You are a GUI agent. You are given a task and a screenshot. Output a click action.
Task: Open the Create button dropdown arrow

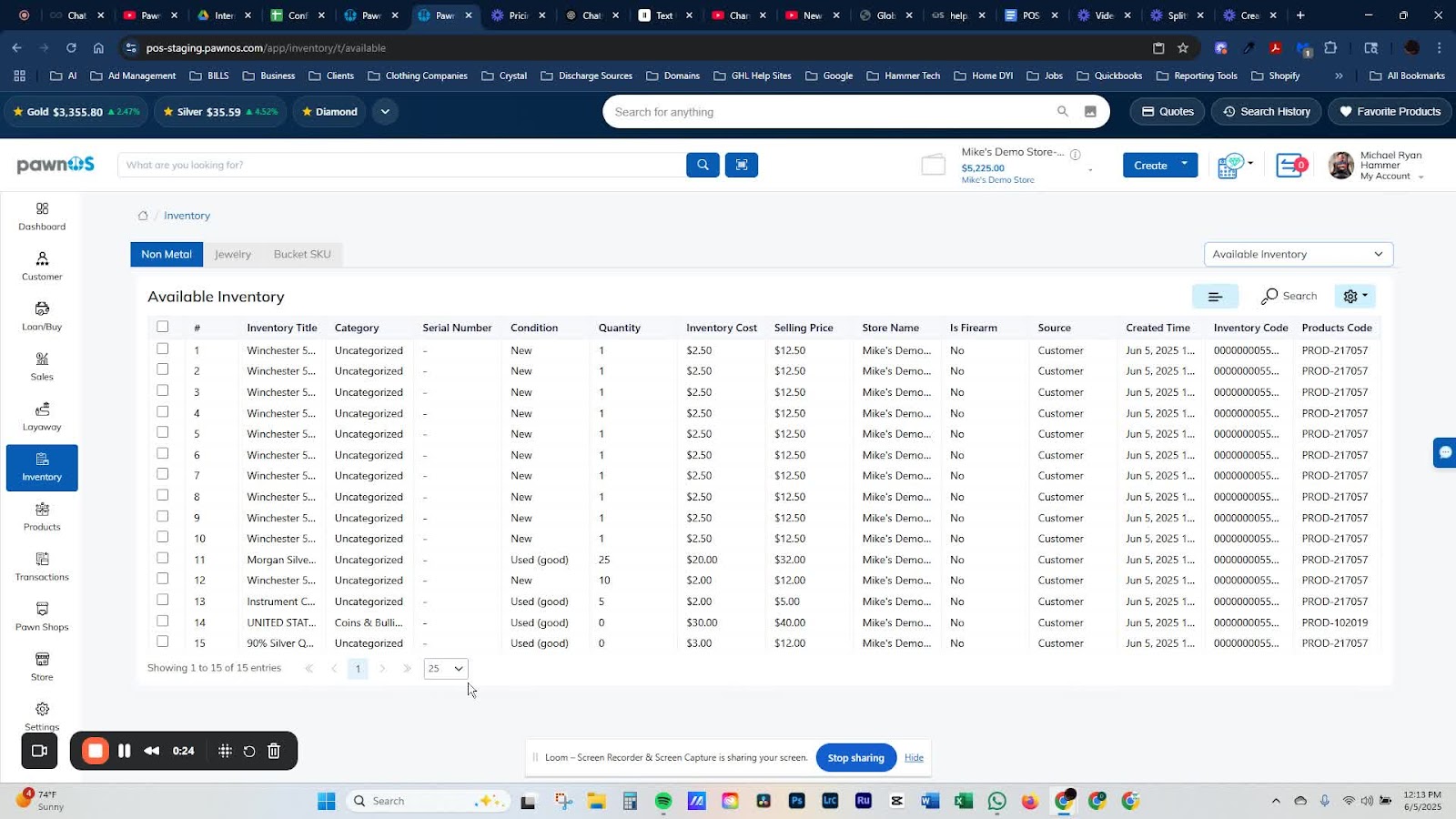[1185, 165]
